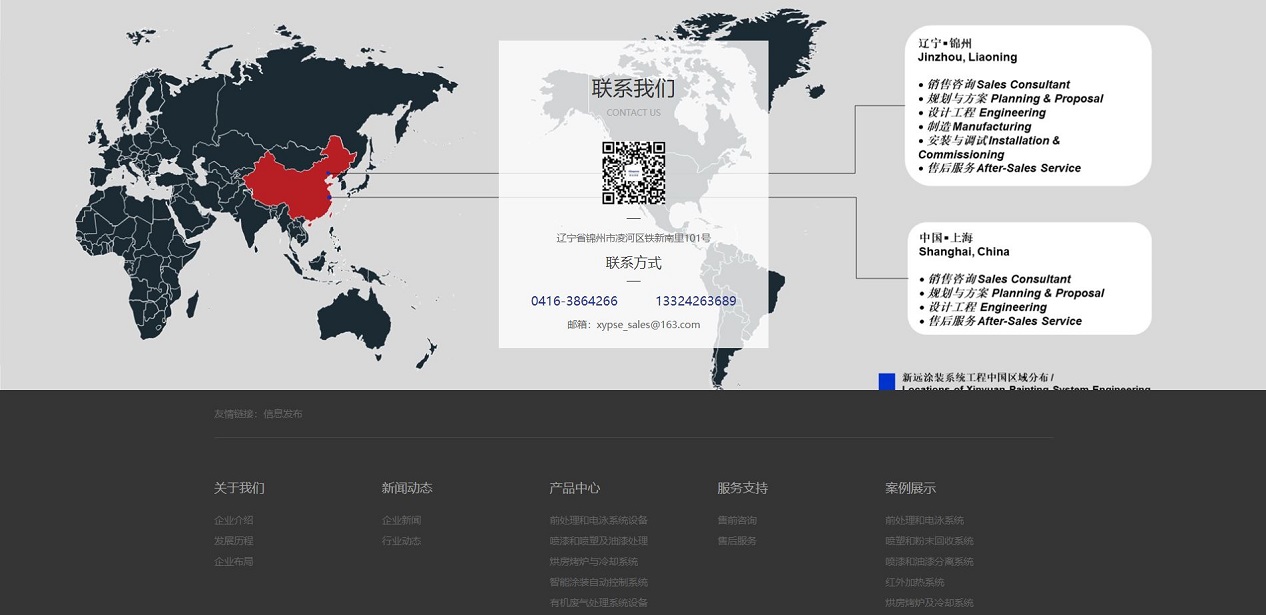
Task: Open 售后服务 support link
Action: coord(738,541)
